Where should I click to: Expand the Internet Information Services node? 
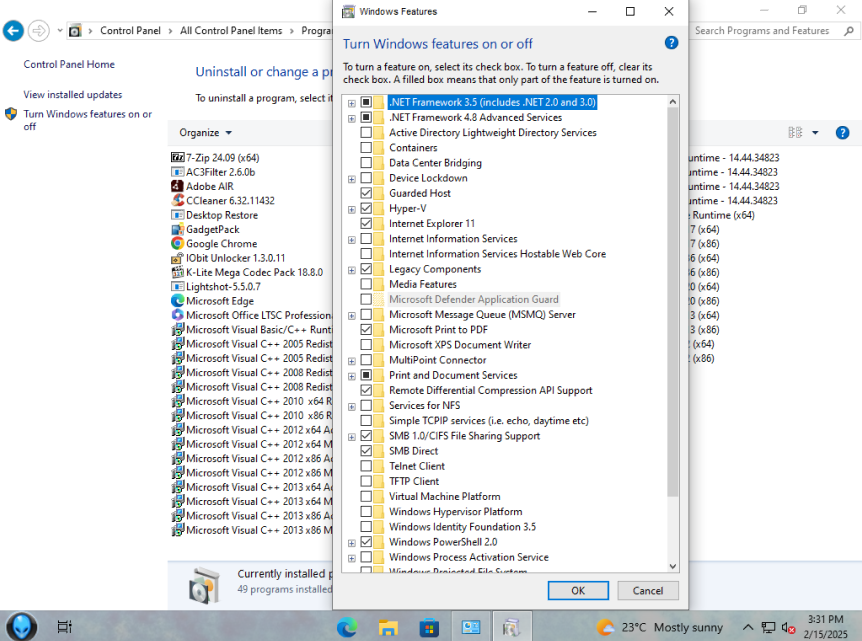click(x=352, y=240)
